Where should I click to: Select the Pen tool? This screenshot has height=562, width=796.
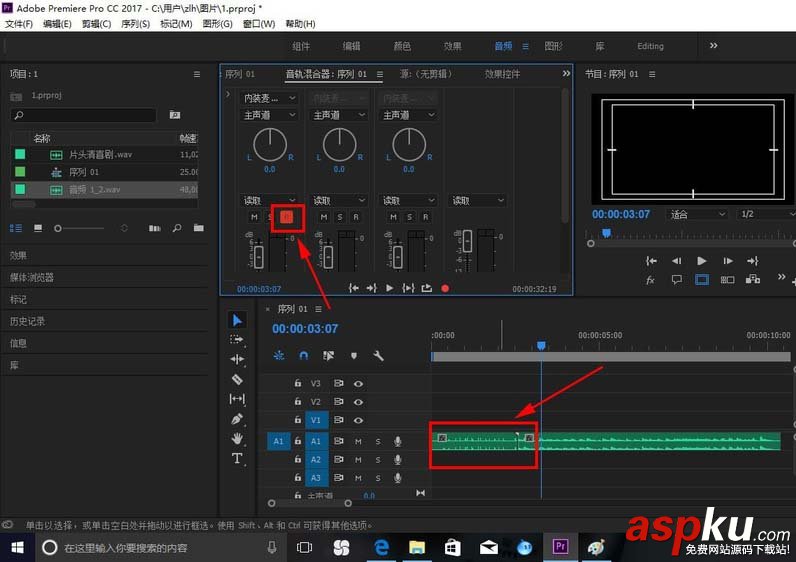pyautogui.click(x=237, y=419)
